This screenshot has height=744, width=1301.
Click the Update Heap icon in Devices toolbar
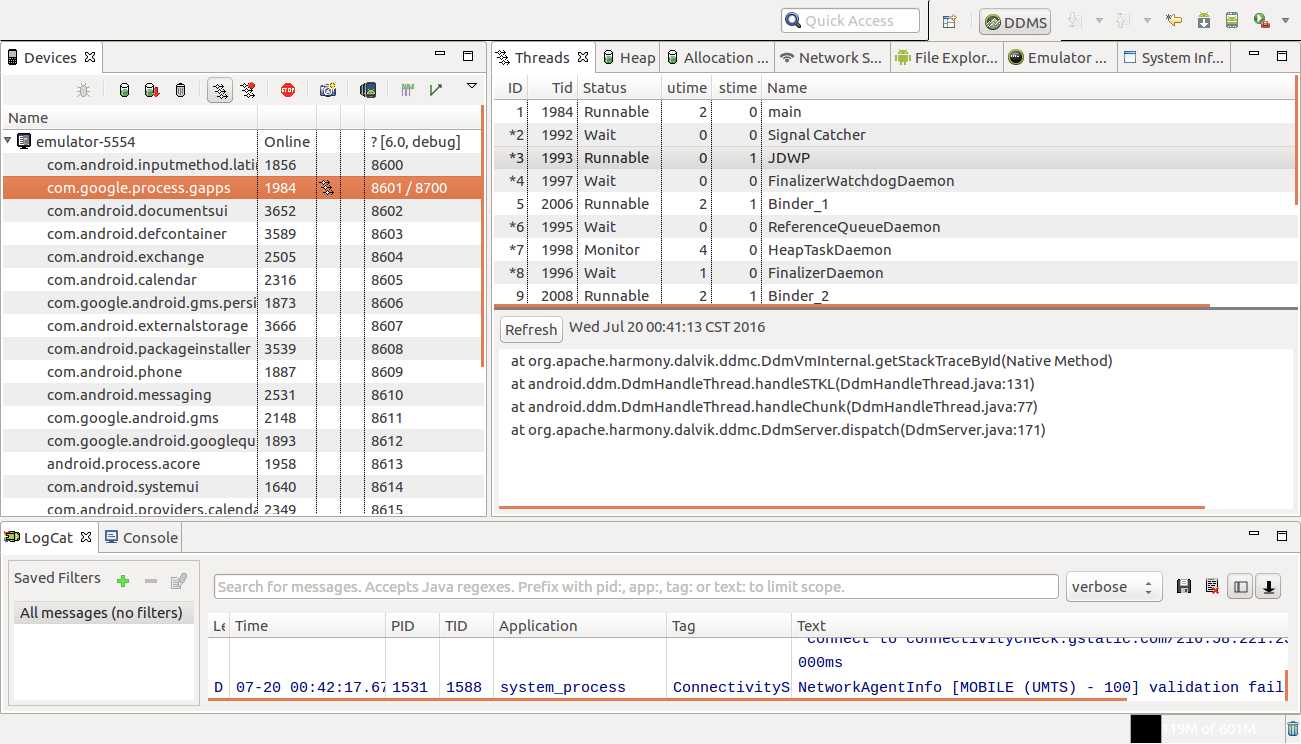pyautogui.click(x=124, y=90)
